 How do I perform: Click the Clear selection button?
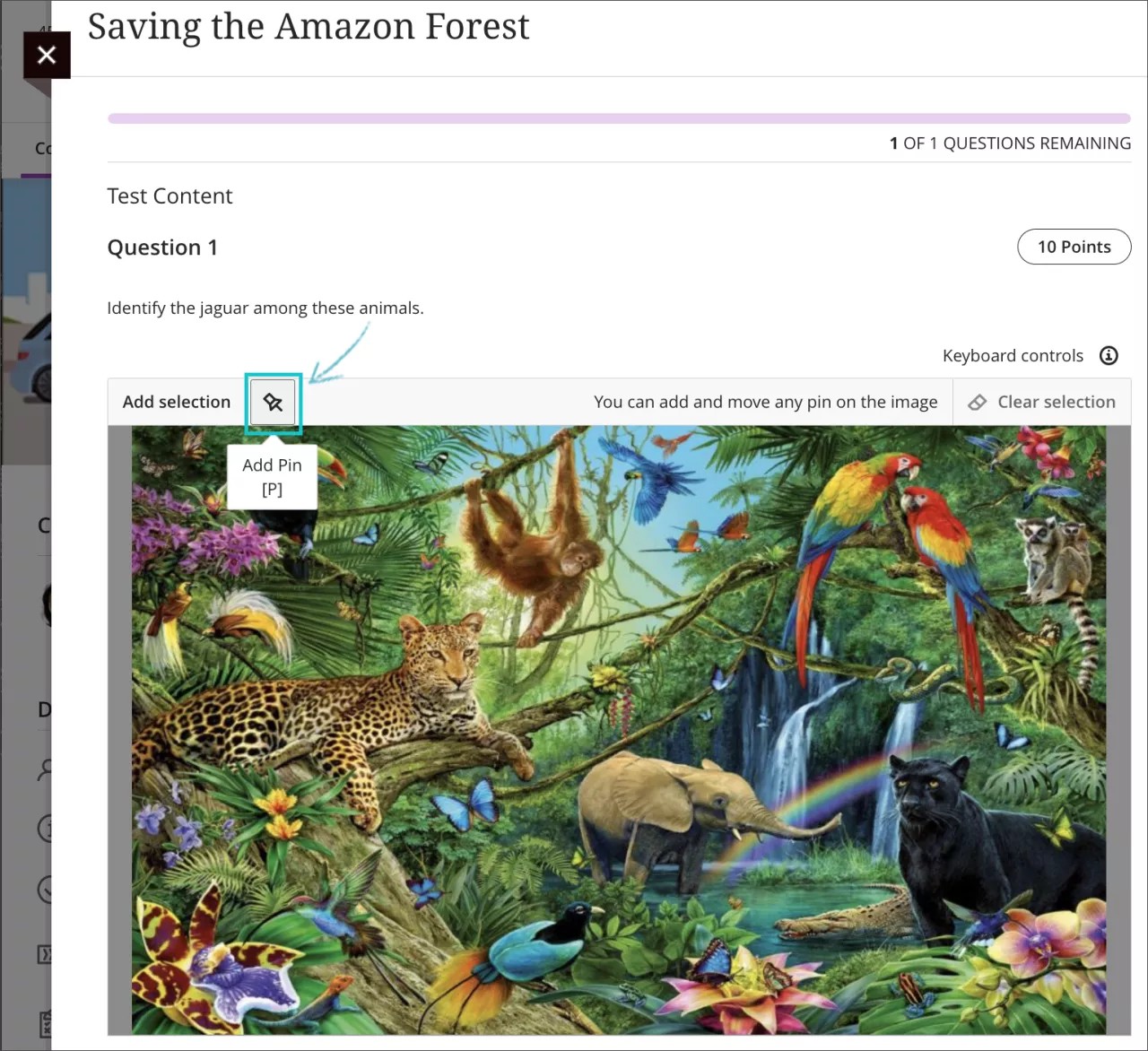coord(1042,403)
